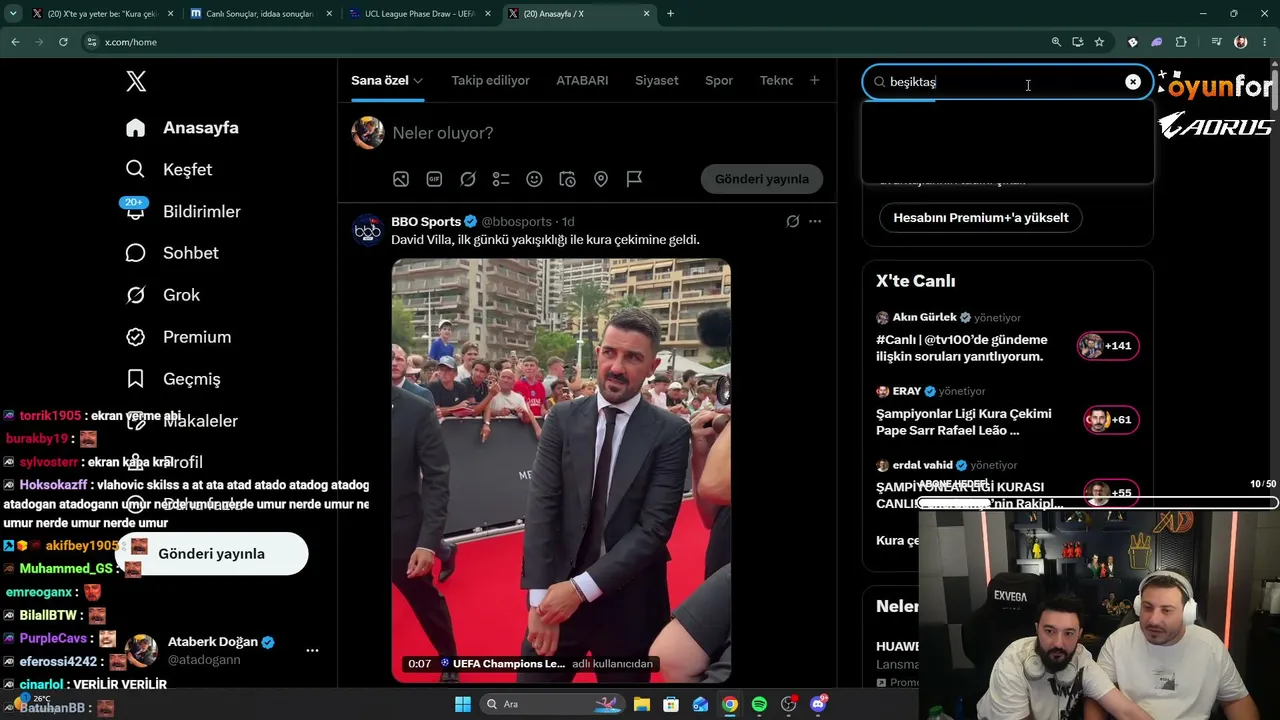The width and height of the screenshot is (1280, 720).
Task: Open the Chrome three-dot menu
Action: [1264, 42]
